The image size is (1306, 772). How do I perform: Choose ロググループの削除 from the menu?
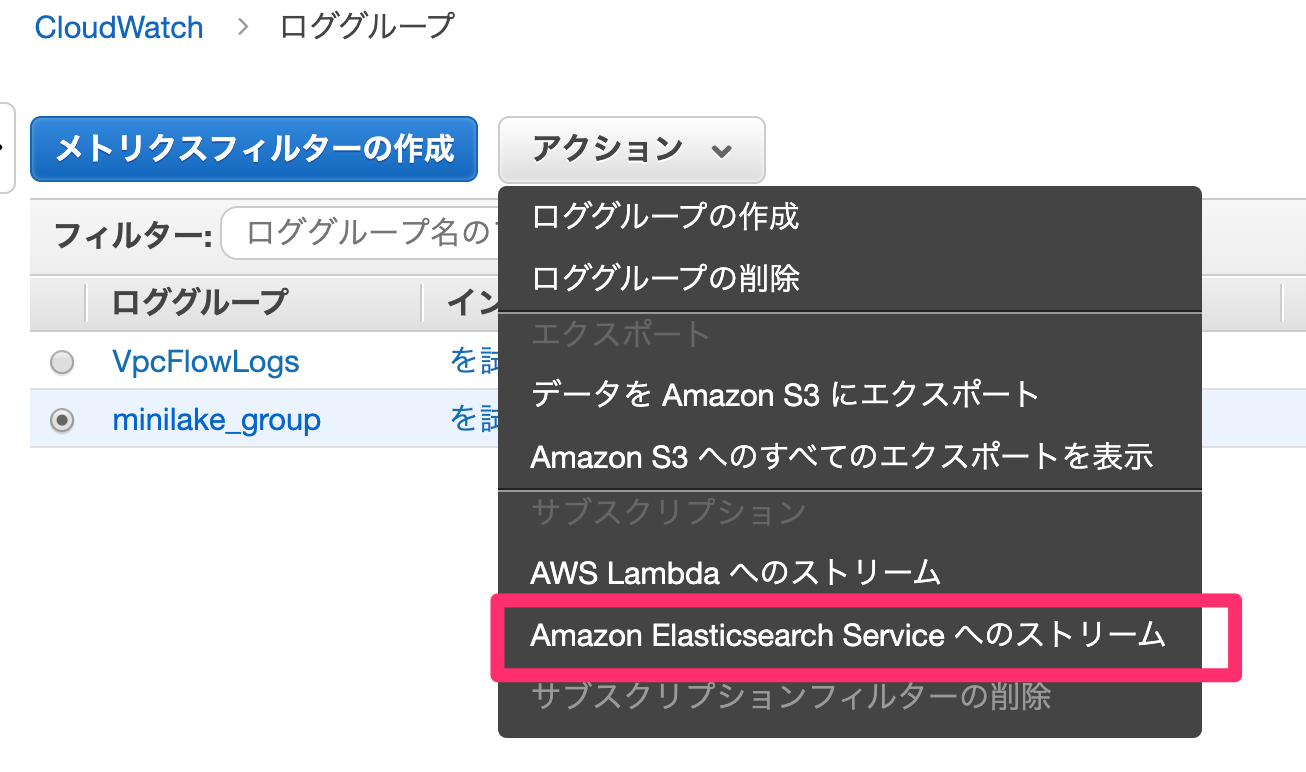pos(665,277)
